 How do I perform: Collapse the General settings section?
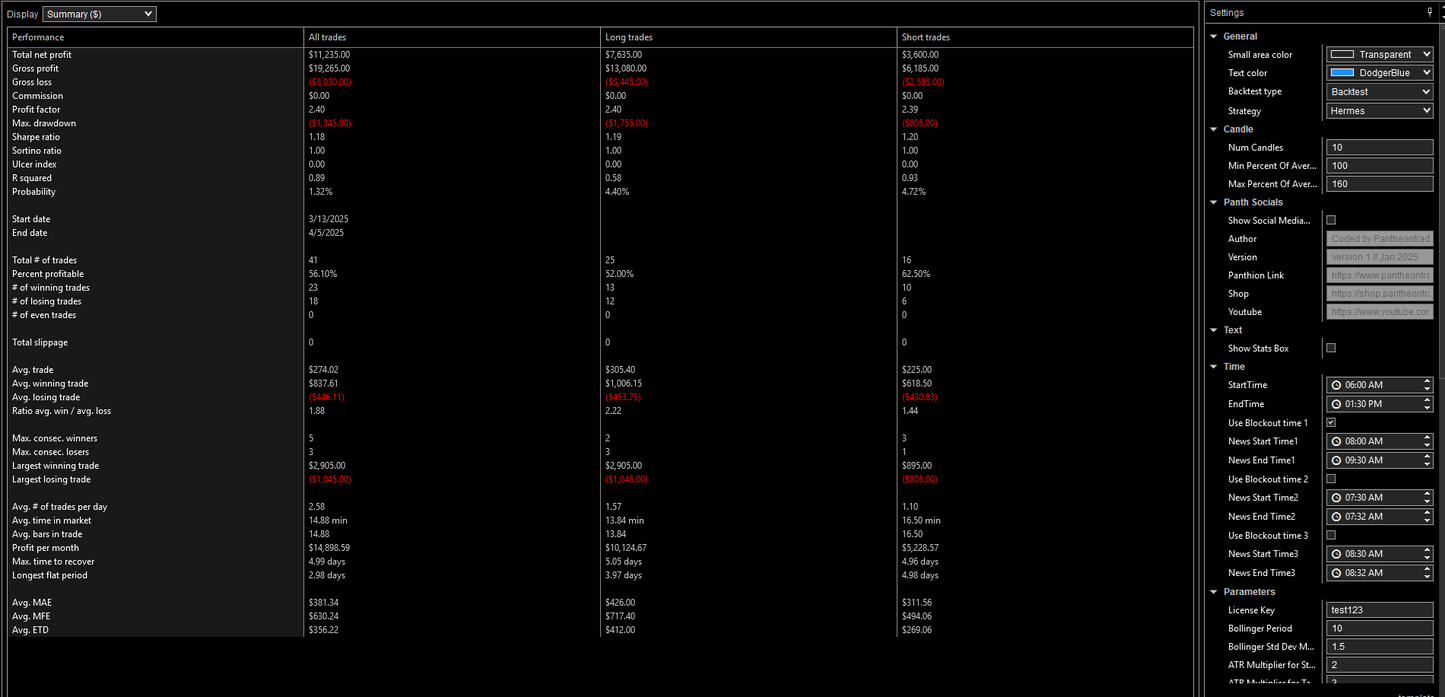[x=1215, y=37]
